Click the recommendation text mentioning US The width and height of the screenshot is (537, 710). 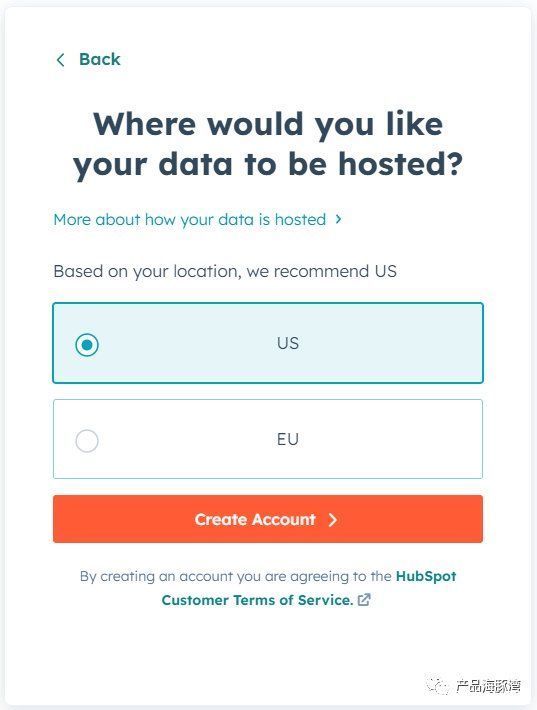point(225,271)
